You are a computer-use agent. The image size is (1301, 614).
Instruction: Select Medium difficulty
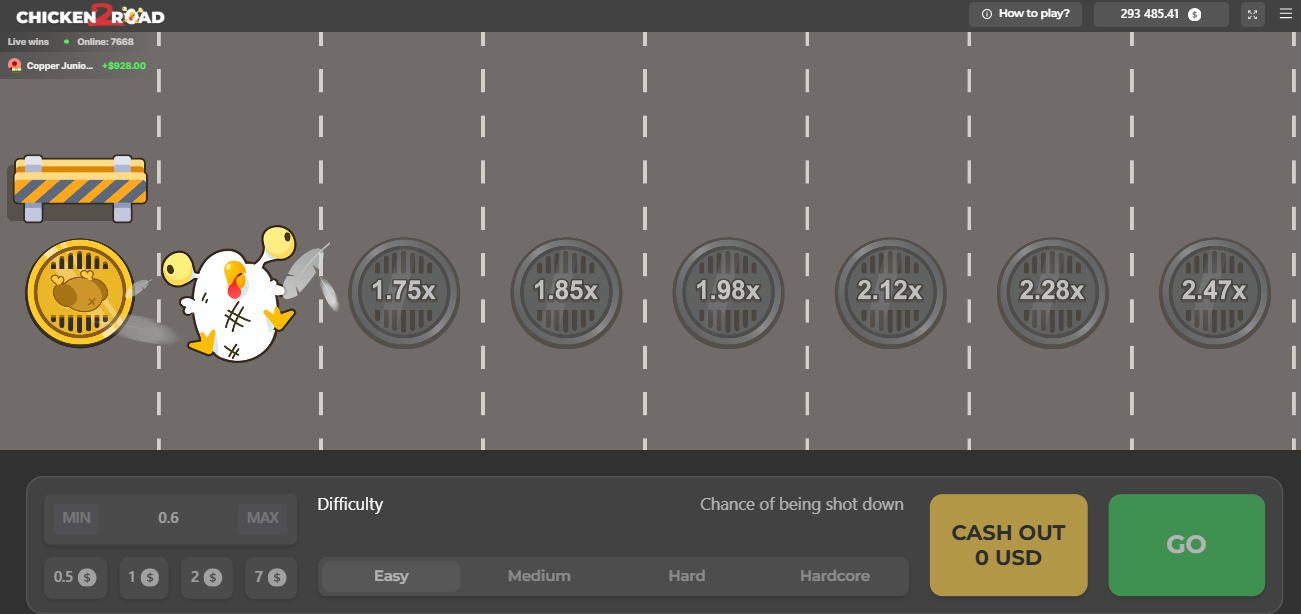point(539,576)
